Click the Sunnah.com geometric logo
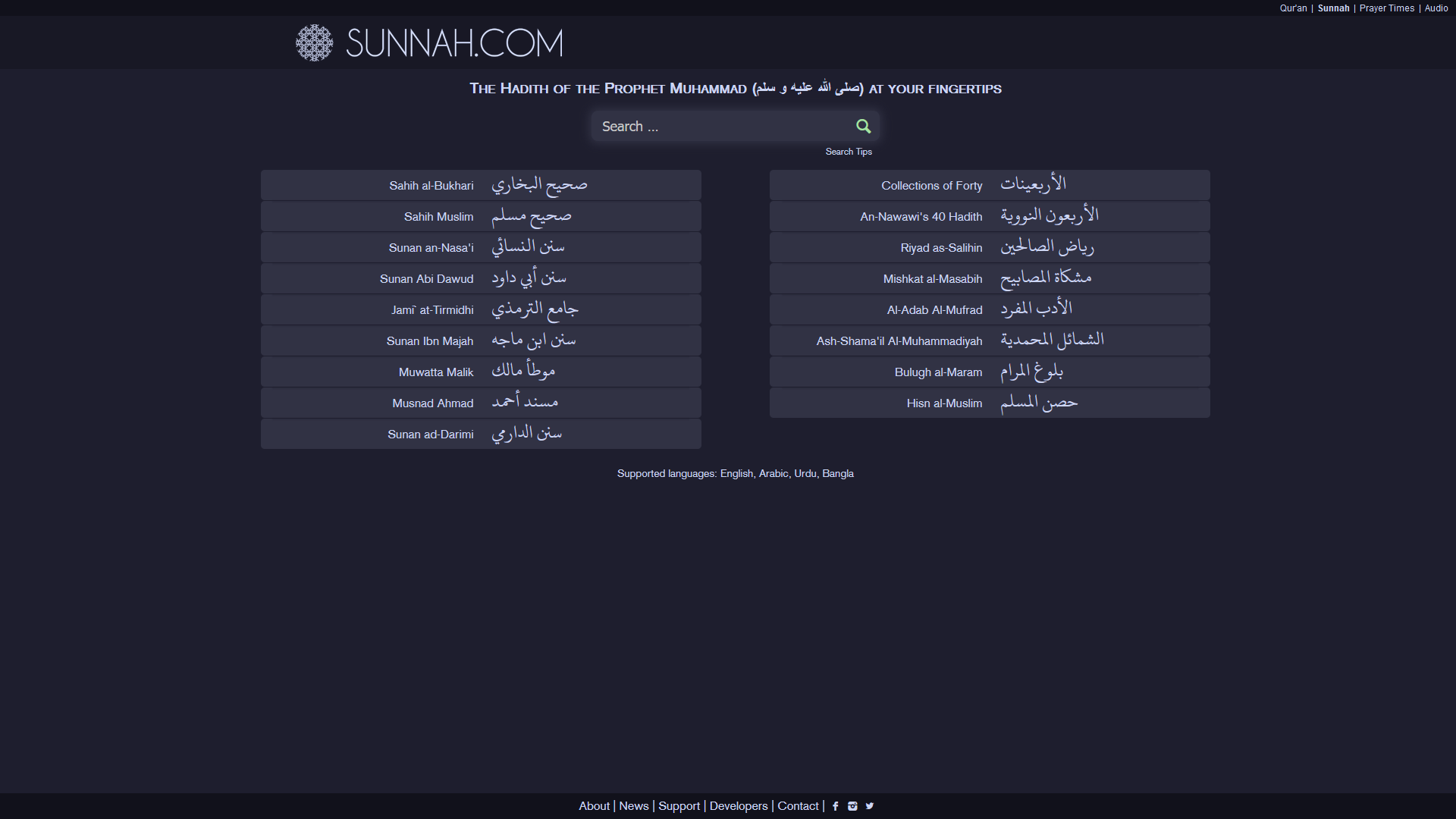This screenshot has width=1456, height=819. (x=314, y=43)
